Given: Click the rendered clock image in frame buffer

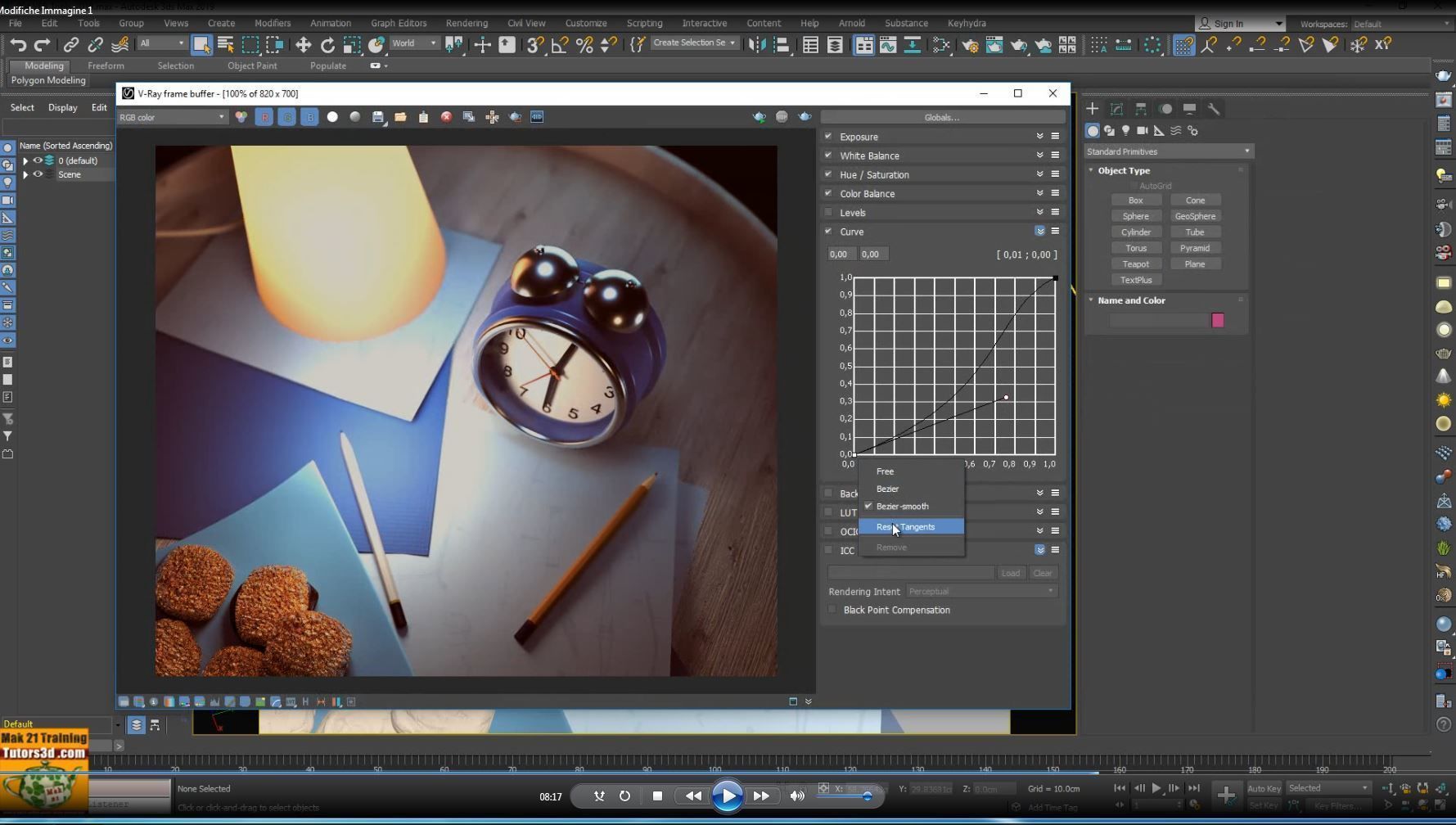Looking at the screenshot, I should 467,411.
